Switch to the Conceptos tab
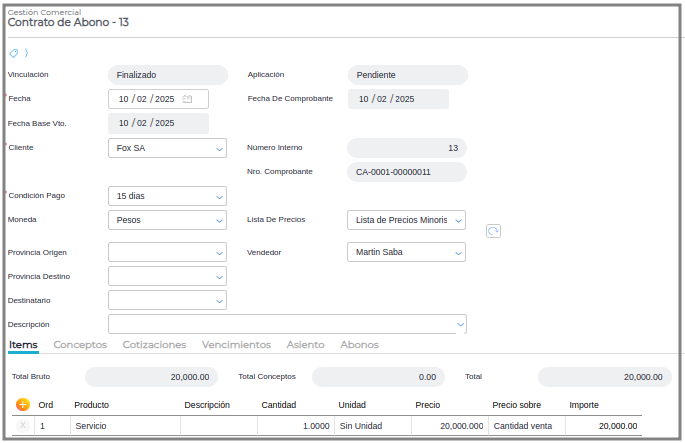 pos(80,345)
